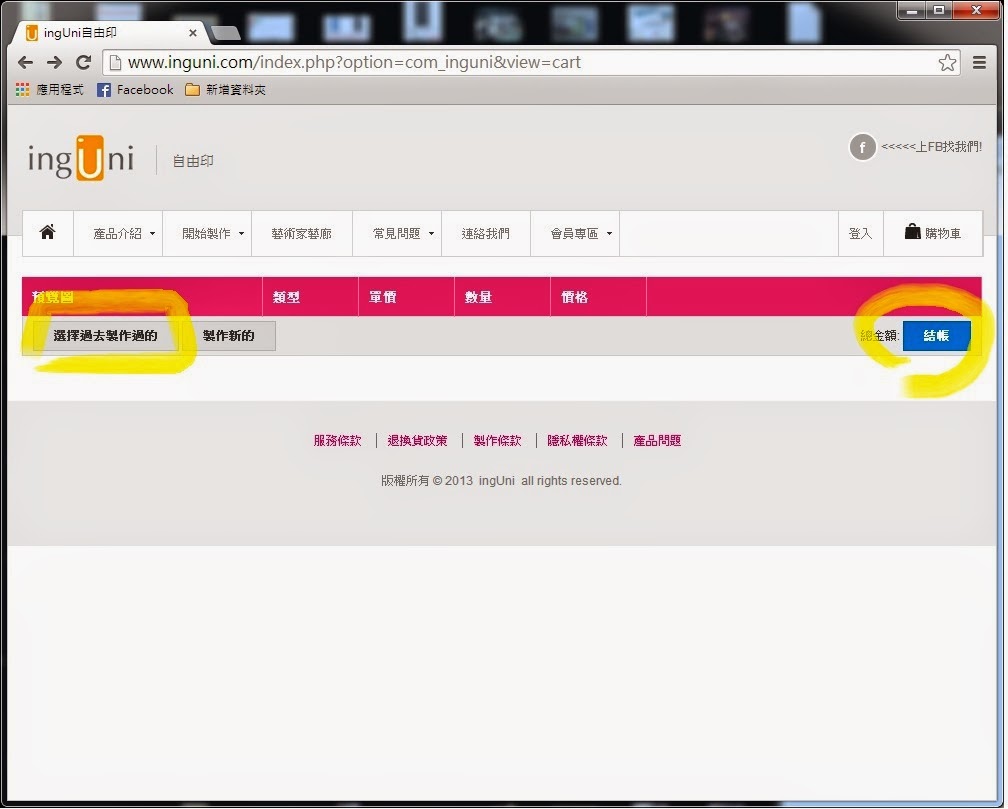Open the 藝術家藝廊 menu item
The width and height of the screenshot is (1008, 809).
[302, 233]
